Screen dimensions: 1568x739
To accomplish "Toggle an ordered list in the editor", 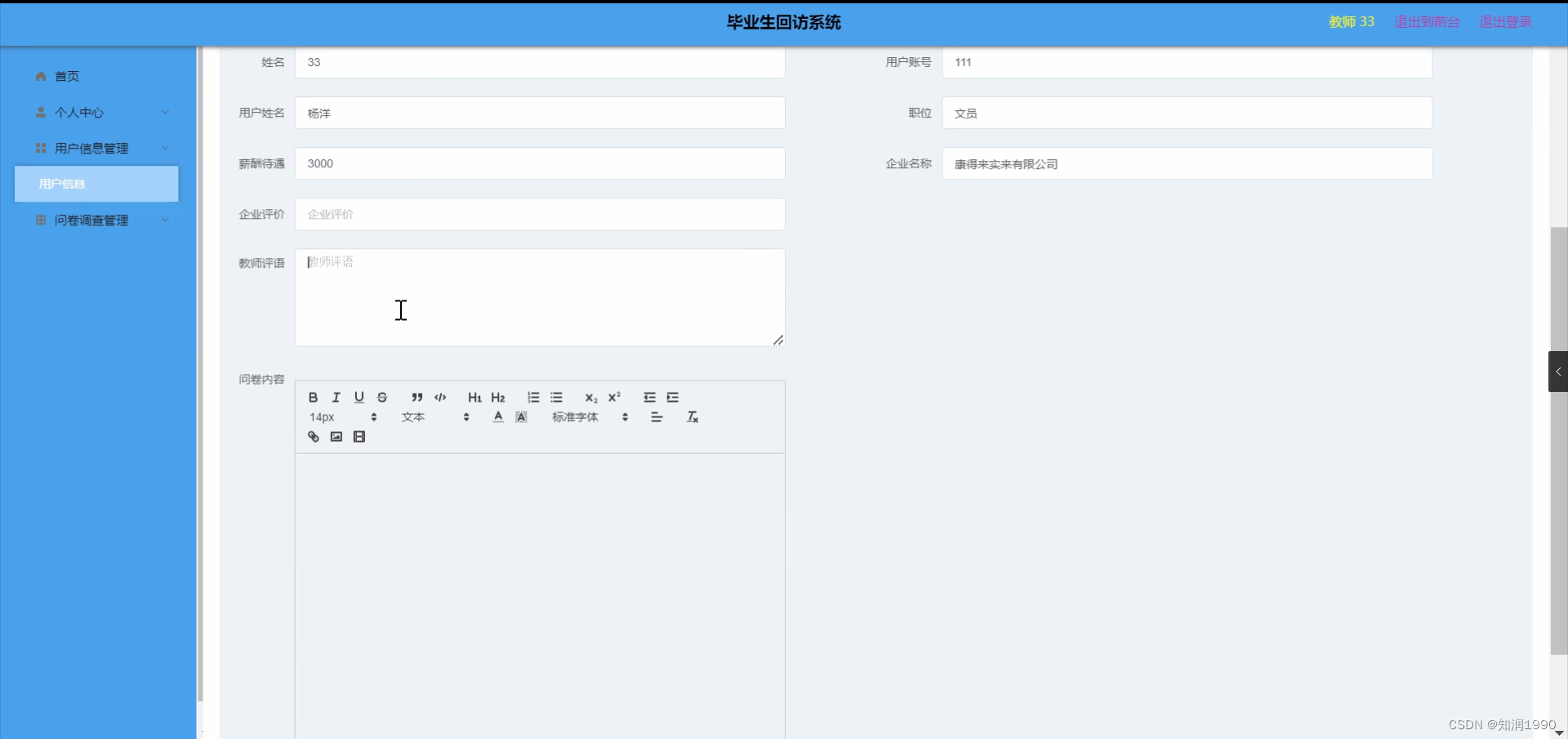I will (x=532, y=398).
